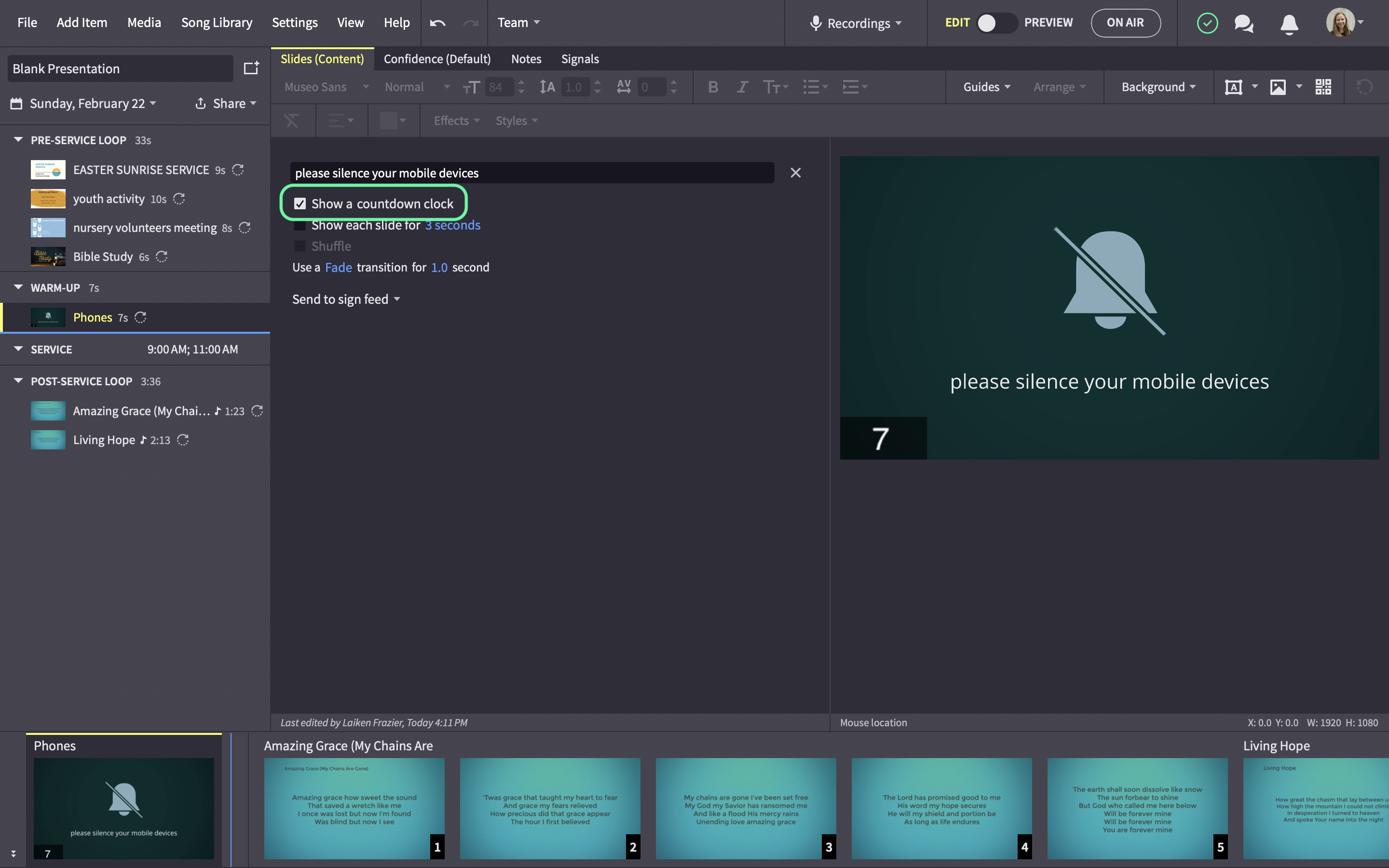This screenshot has width=1389, height=868.
Task: Open the File menu
Action: pyautogui.click(x=27, y=22)
